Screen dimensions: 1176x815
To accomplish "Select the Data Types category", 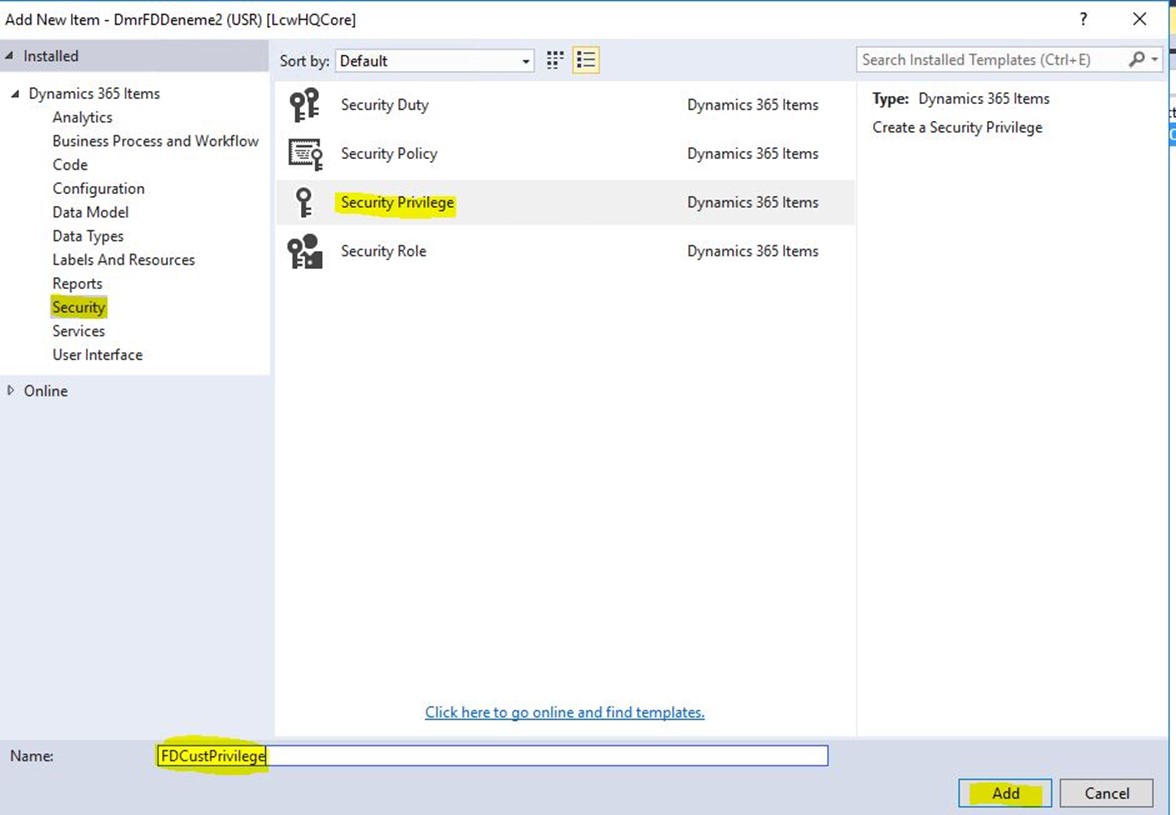I will click(88, 236).
